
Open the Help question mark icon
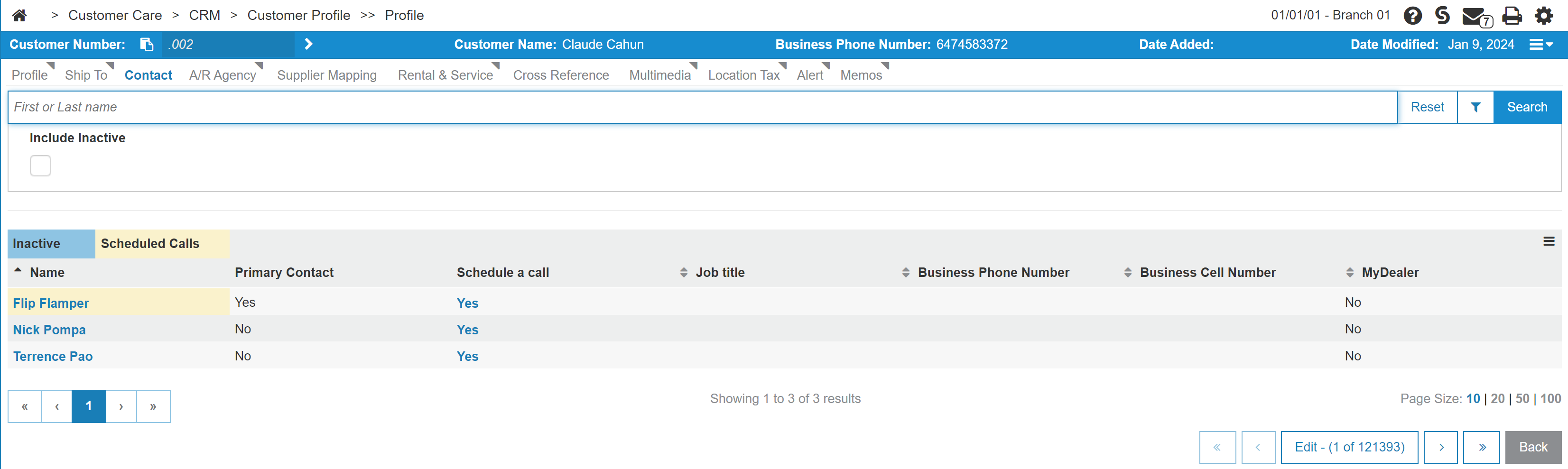(1413, 15)
